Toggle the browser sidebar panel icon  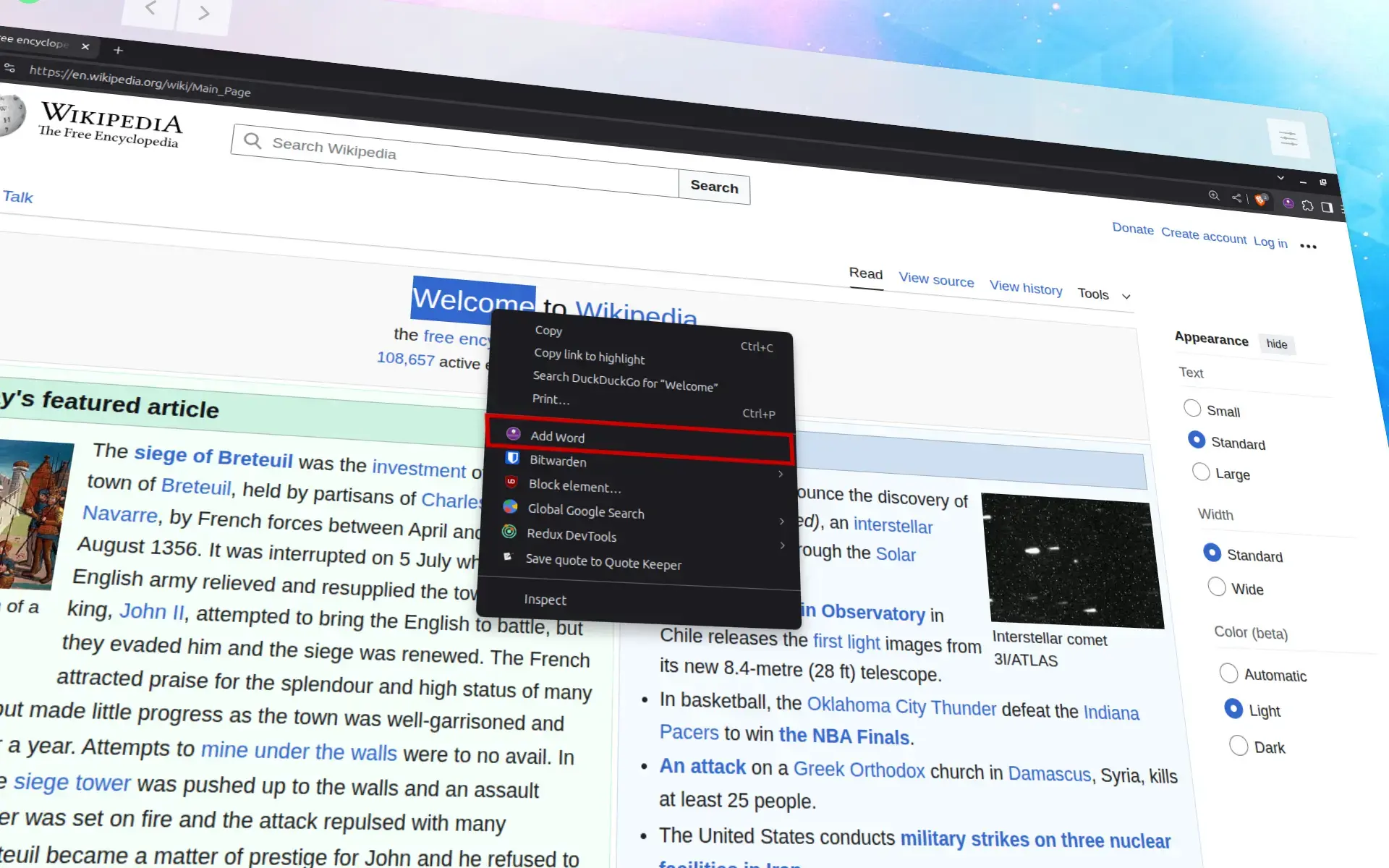click(1327, 207)
